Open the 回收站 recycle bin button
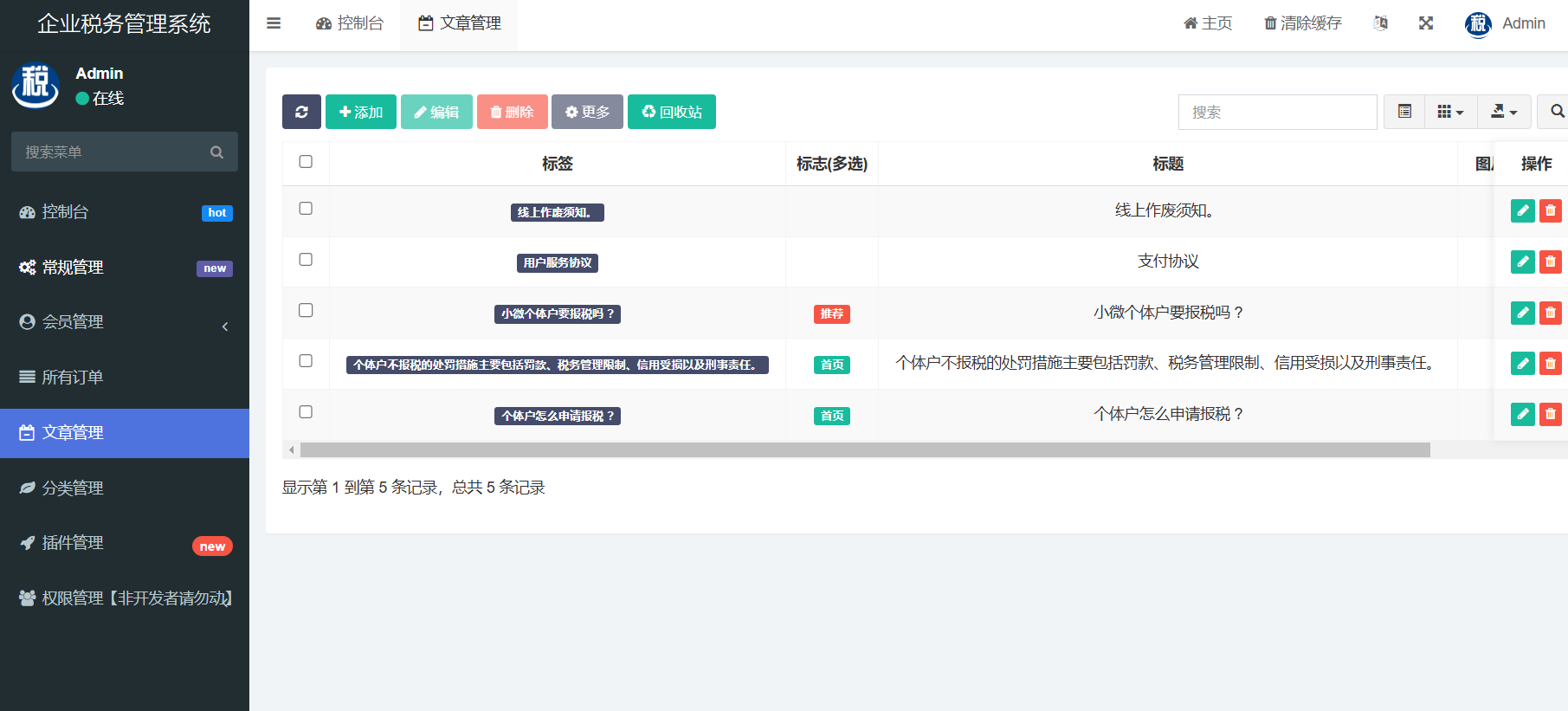 (672, 112)
